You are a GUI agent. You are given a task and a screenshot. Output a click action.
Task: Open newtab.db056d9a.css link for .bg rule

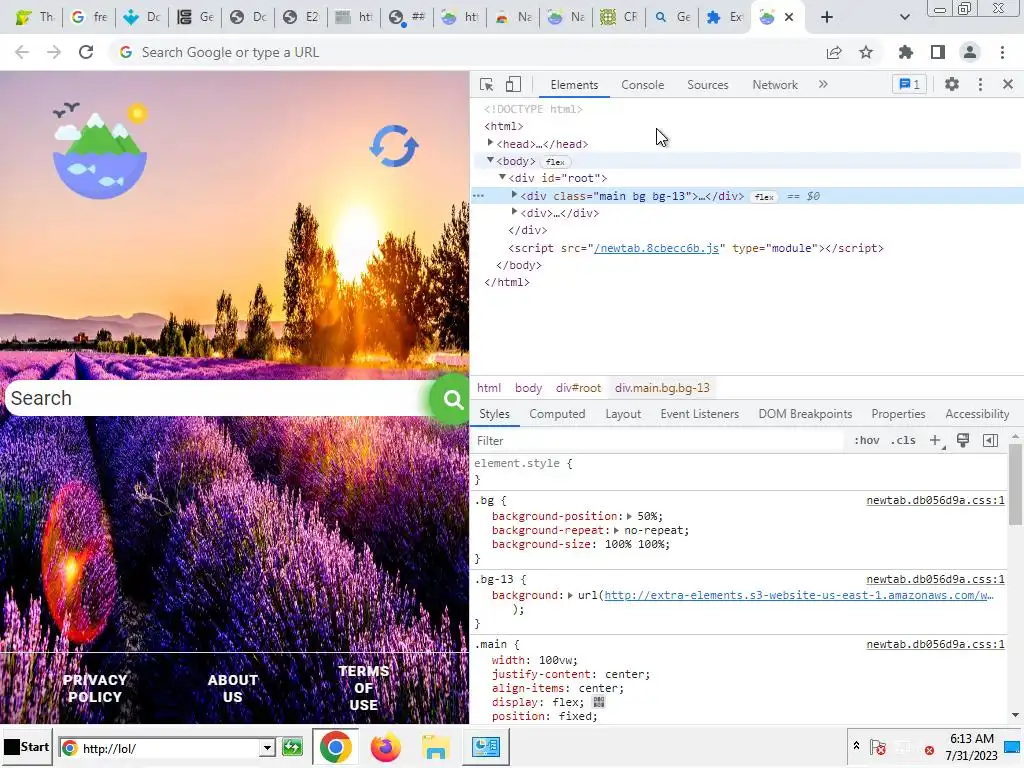coord(935,501)
